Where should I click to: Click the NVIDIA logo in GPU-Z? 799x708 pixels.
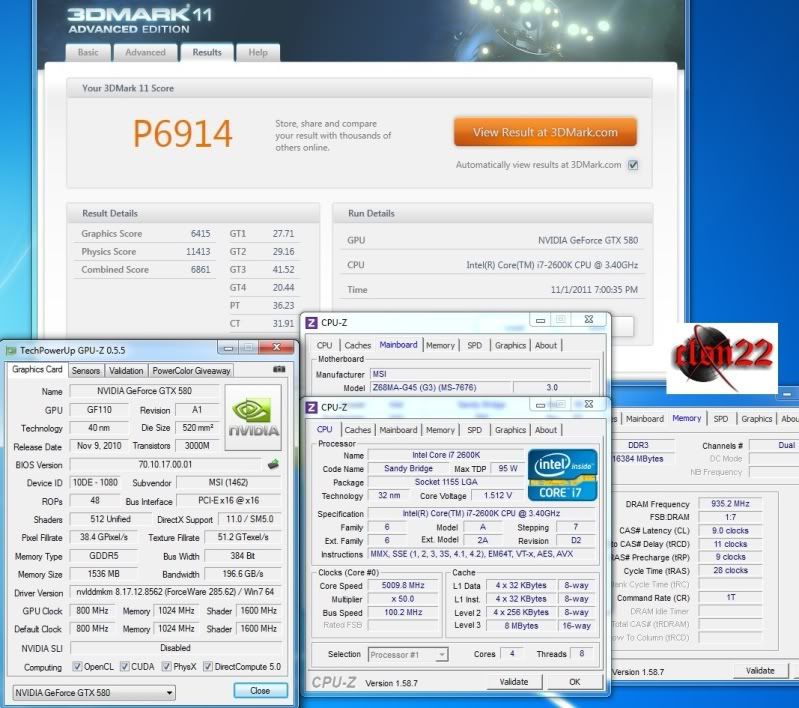(253, 417)
